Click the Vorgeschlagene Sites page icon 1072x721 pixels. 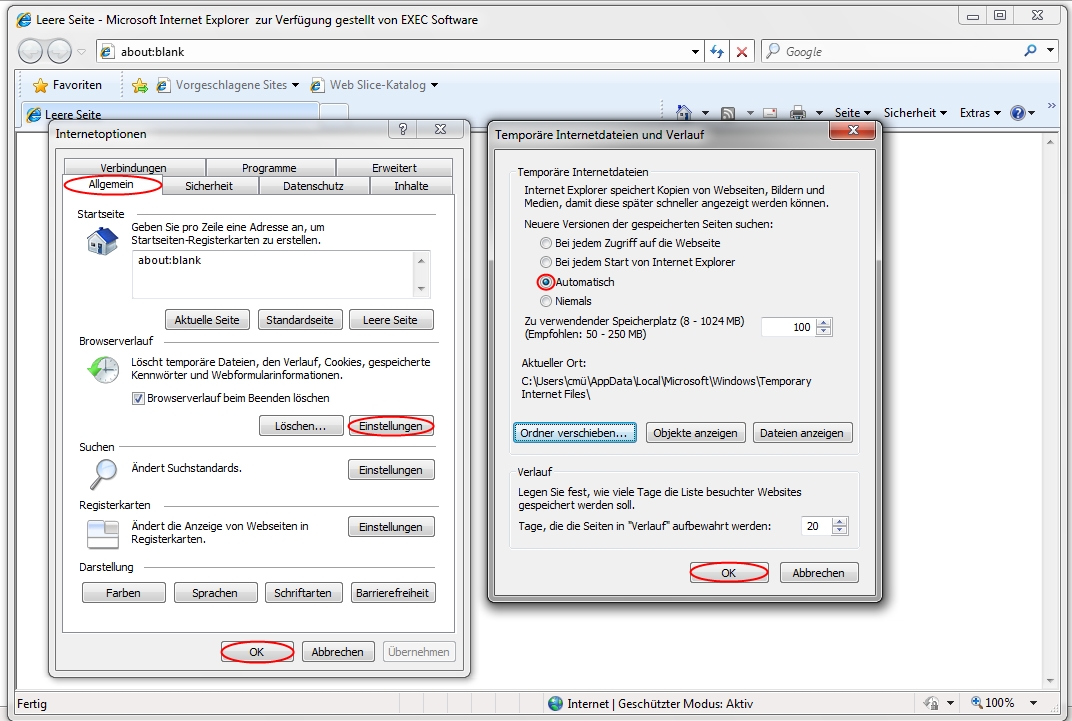pyautogui.click(x=163, y=85)
